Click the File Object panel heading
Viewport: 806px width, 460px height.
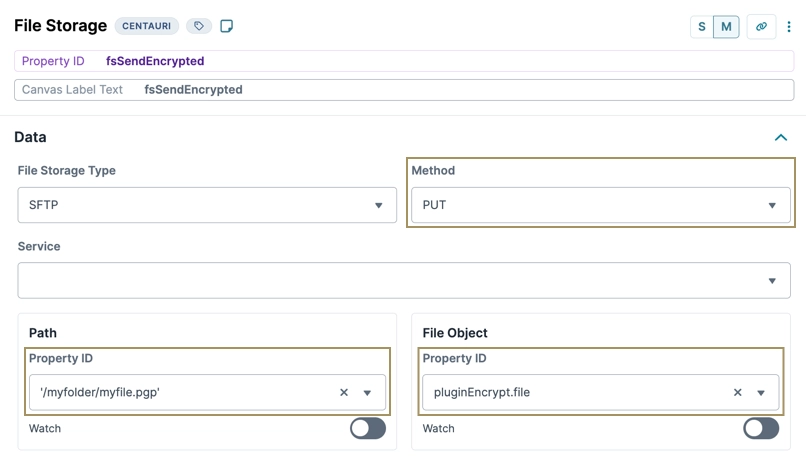pos(455,333)
